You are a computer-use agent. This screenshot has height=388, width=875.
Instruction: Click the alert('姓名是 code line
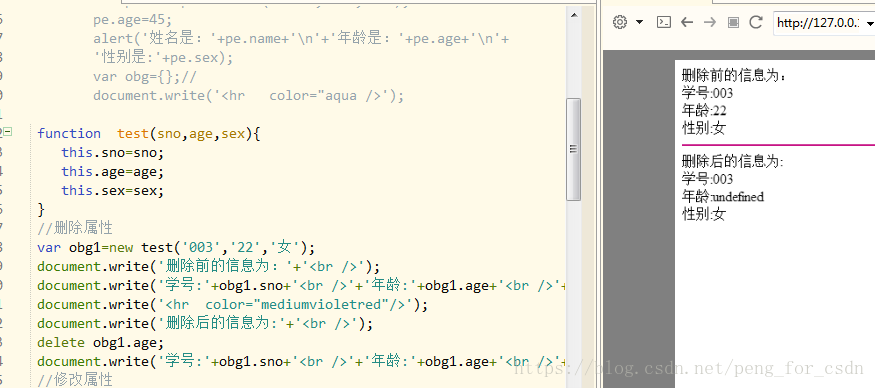[301, 40]
